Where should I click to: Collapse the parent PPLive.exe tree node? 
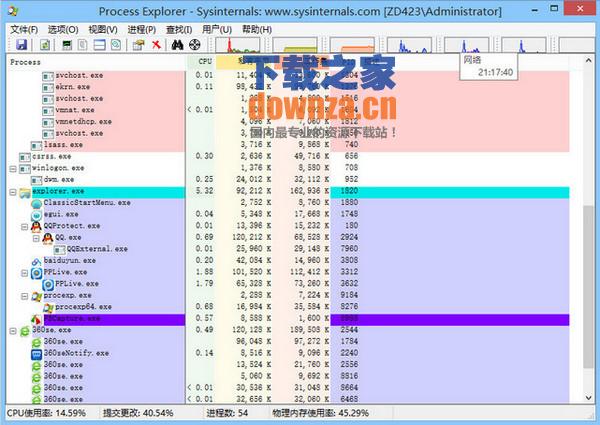24,273
